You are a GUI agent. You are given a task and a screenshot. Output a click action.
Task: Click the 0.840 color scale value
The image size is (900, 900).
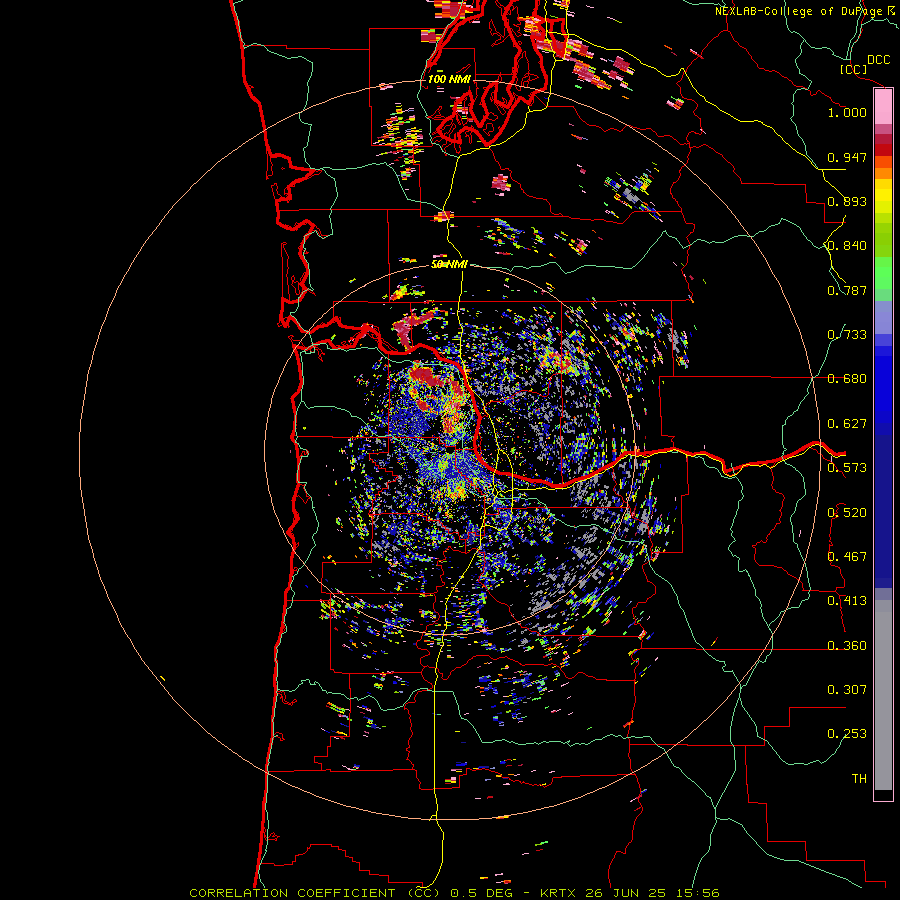pos(847,246)
